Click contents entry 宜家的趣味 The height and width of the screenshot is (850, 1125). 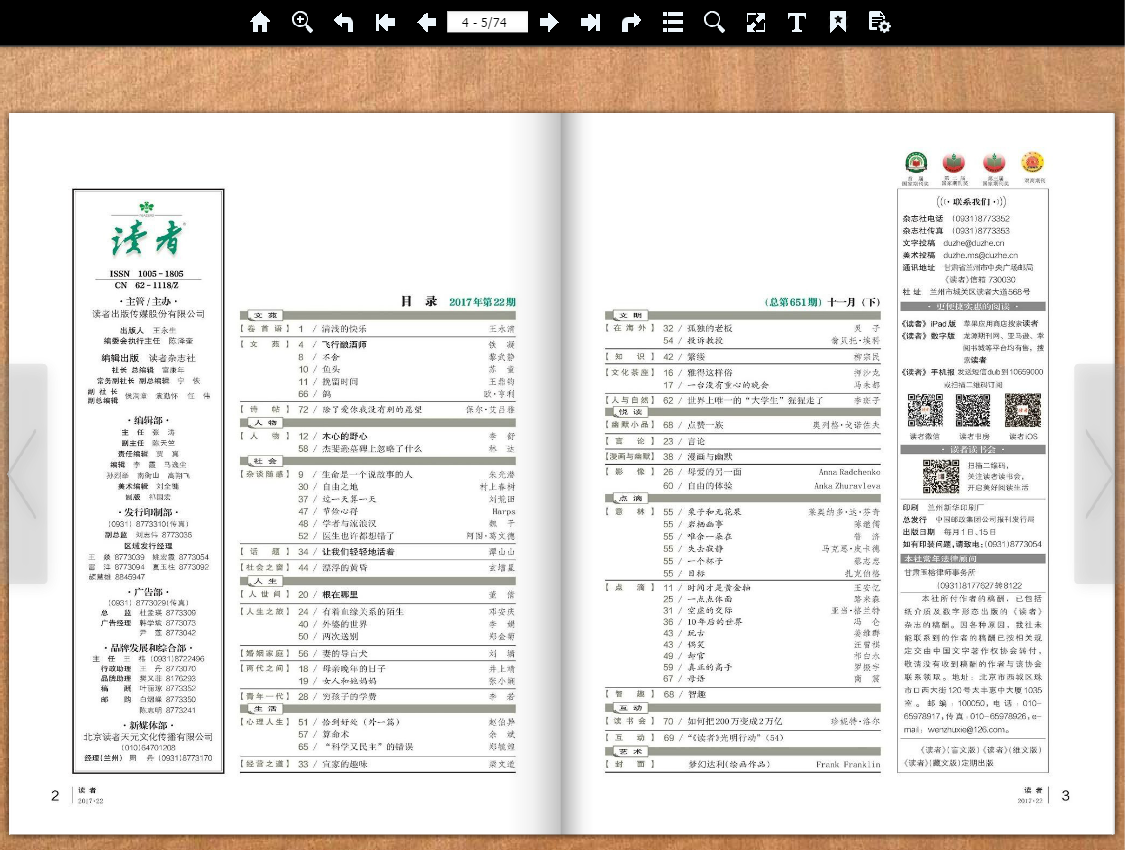pyautogui.click(x=344, y=765)
